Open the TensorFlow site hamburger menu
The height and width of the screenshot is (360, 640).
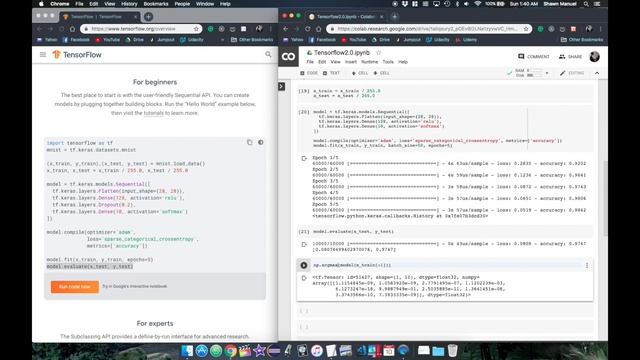click(43, 54)
